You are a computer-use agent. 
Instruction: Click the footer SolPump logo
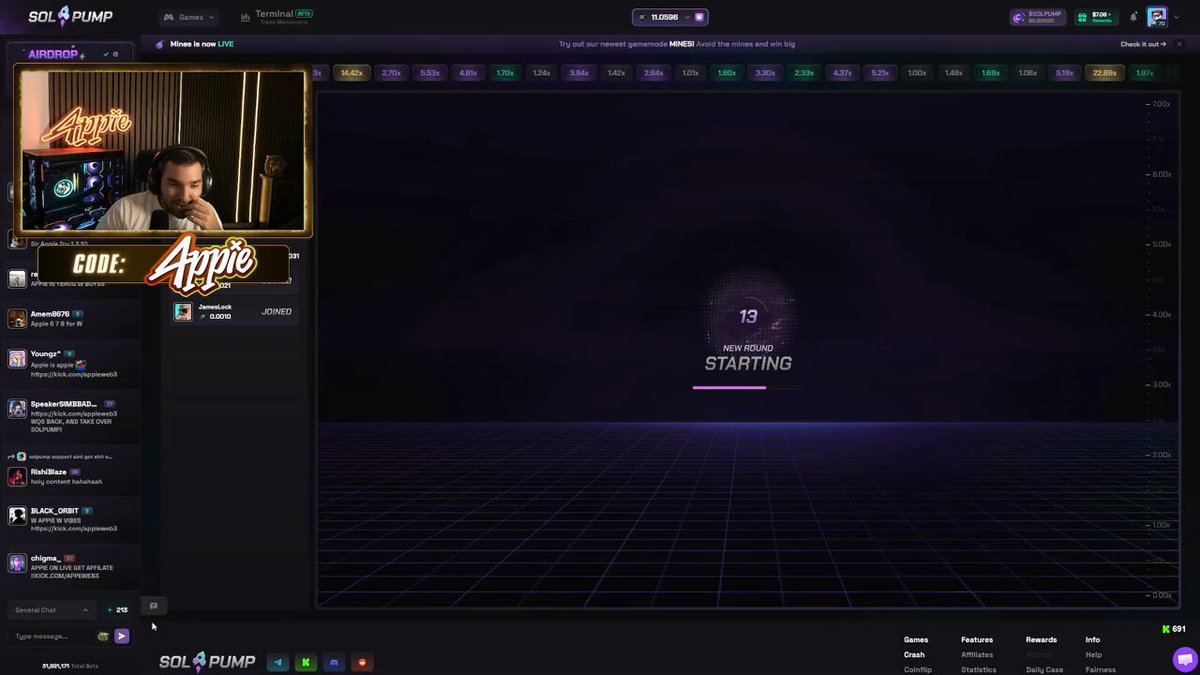pyautogui.click(x=207, y=661)
